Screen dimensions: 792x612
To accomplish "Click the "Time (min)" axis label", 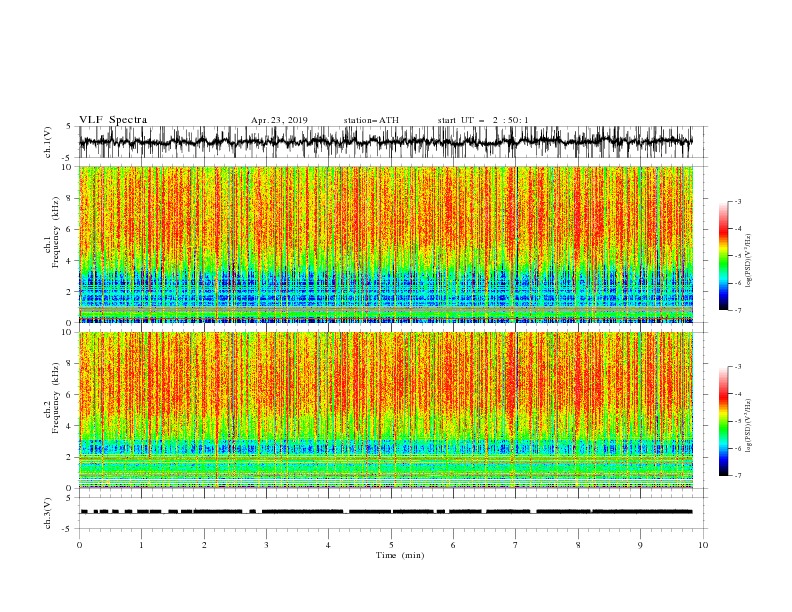I will (x=400, y=555).
